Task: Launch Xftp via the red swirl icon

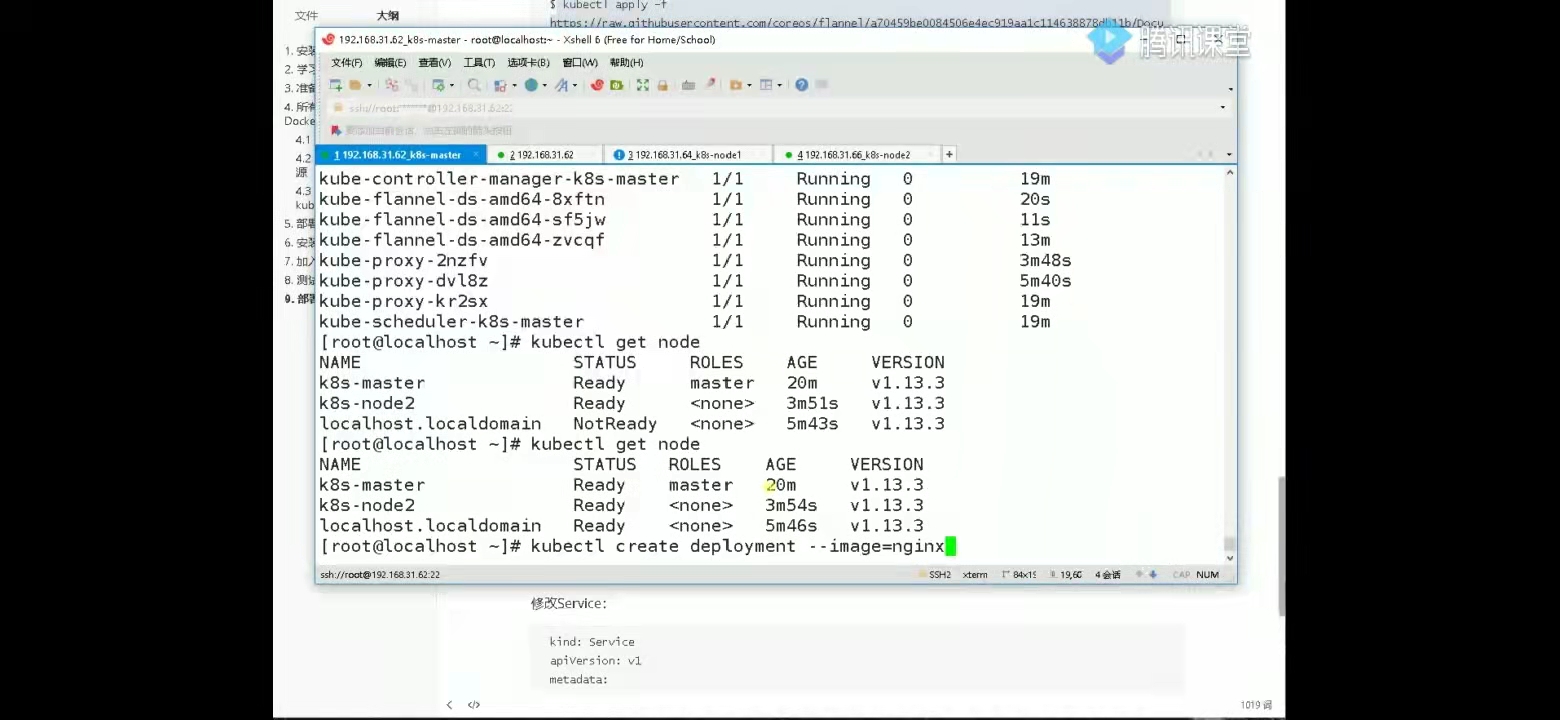Action: [x=597, y=85]
